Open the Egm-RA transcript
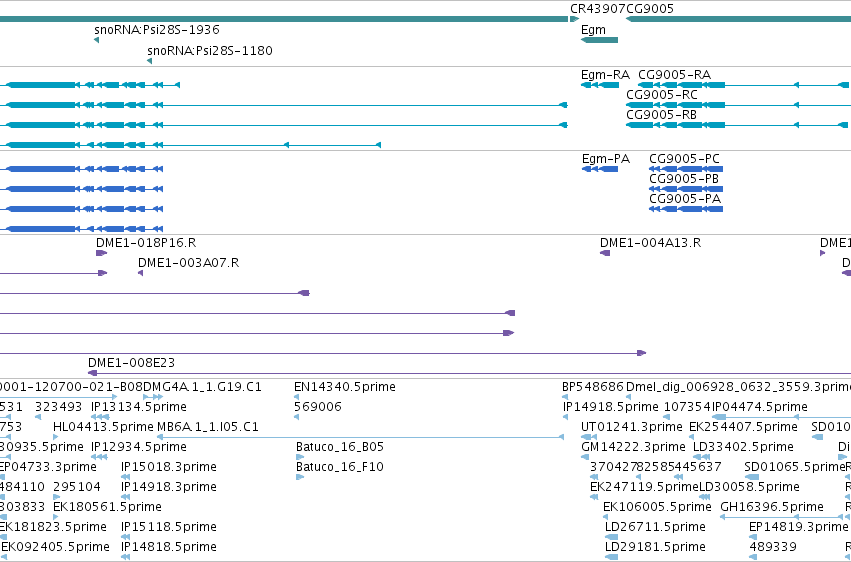 [600, 85]
